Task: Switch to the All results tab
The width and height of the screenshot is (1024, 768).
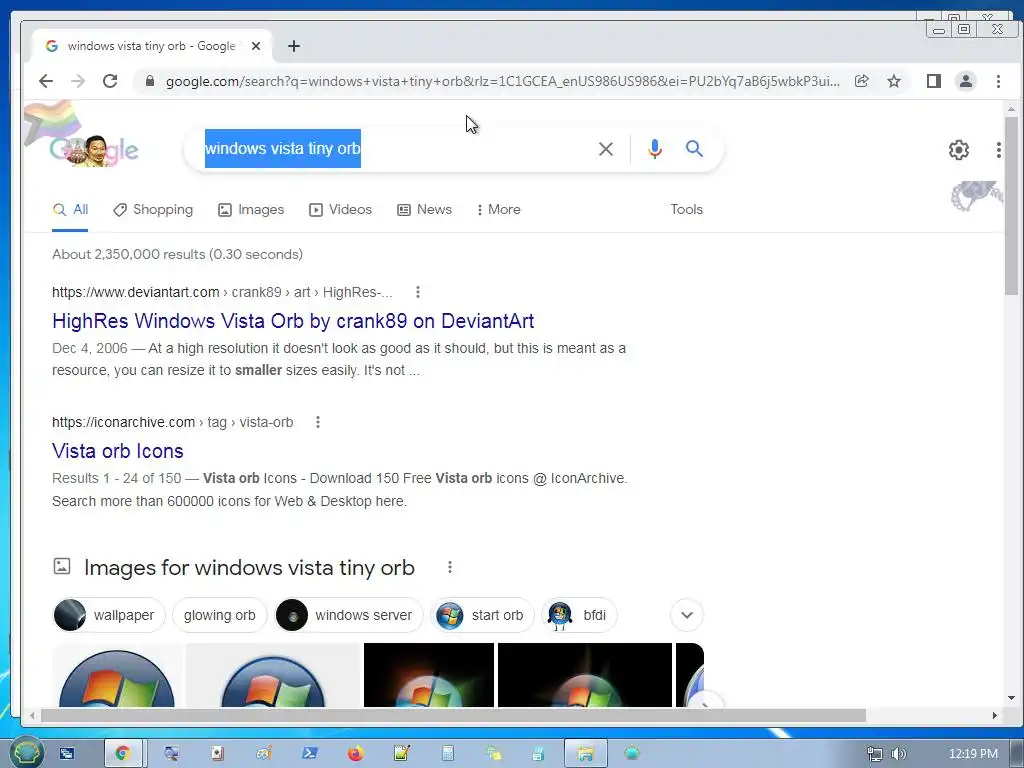Action: [71, 210]
